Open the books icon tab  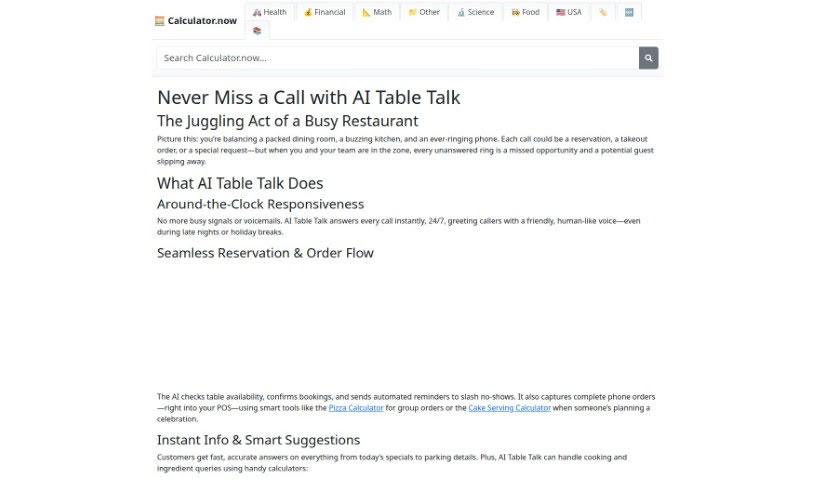[257, 31]
